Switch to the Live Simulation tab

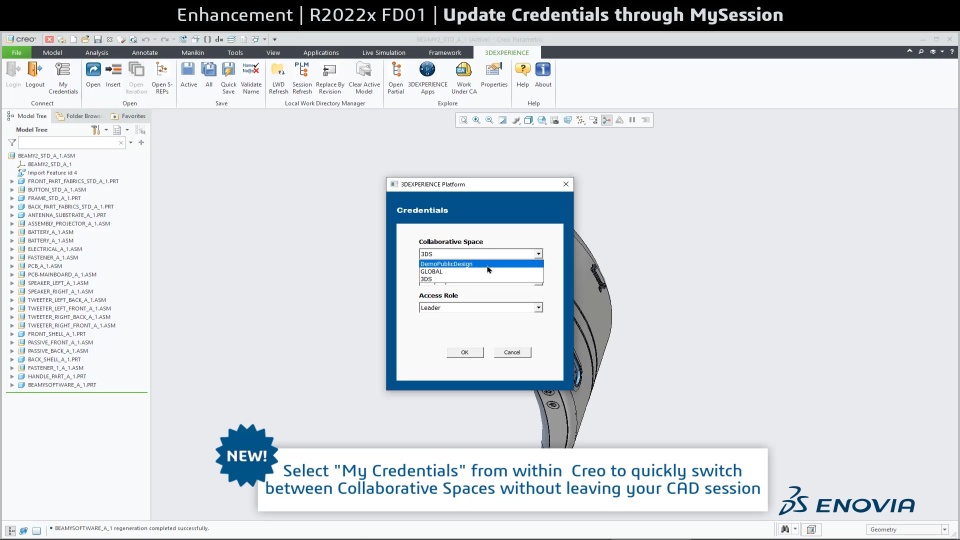(x=384, y=53)
